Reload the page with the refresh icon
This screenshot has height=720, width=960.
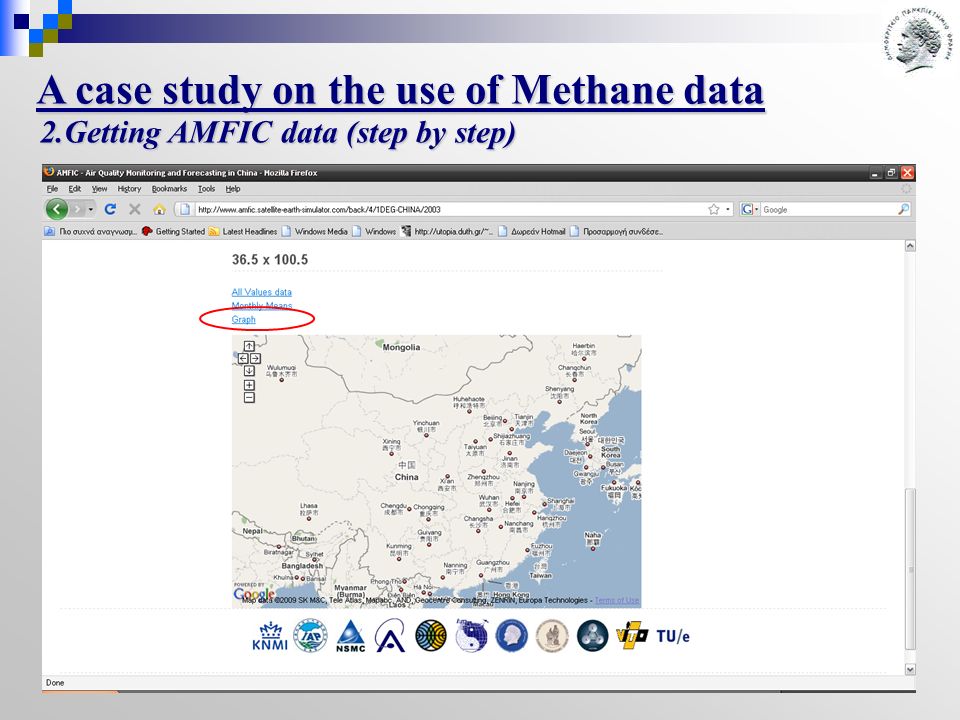110,209
